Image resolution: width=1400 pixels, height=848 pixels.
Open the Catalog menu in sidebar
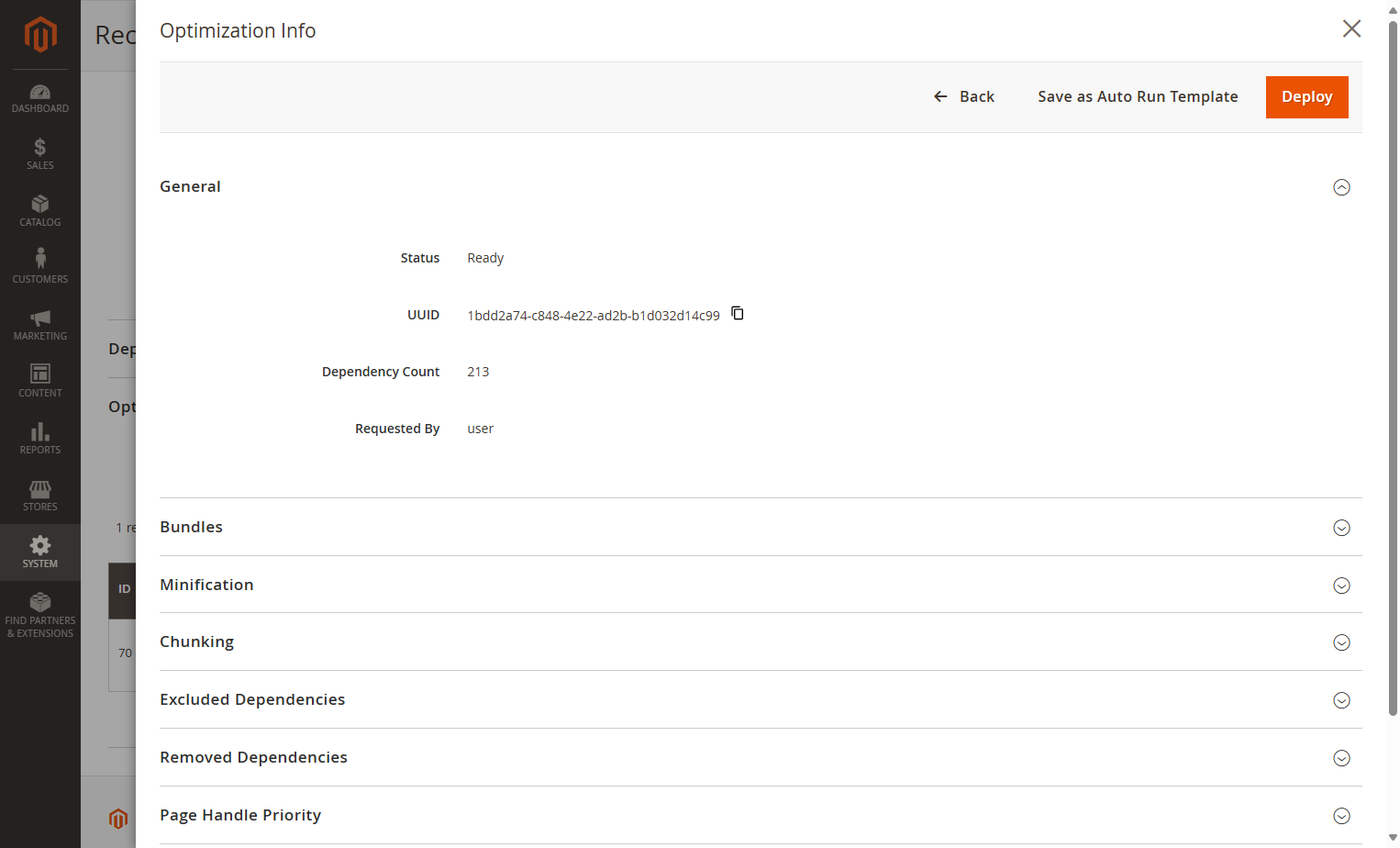click(40, 211)
